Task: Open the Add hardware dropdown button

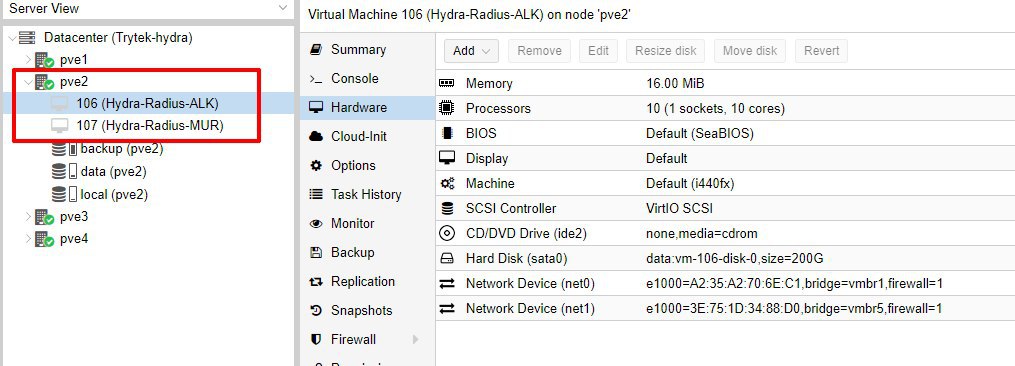Action: [x=471, y=51]
